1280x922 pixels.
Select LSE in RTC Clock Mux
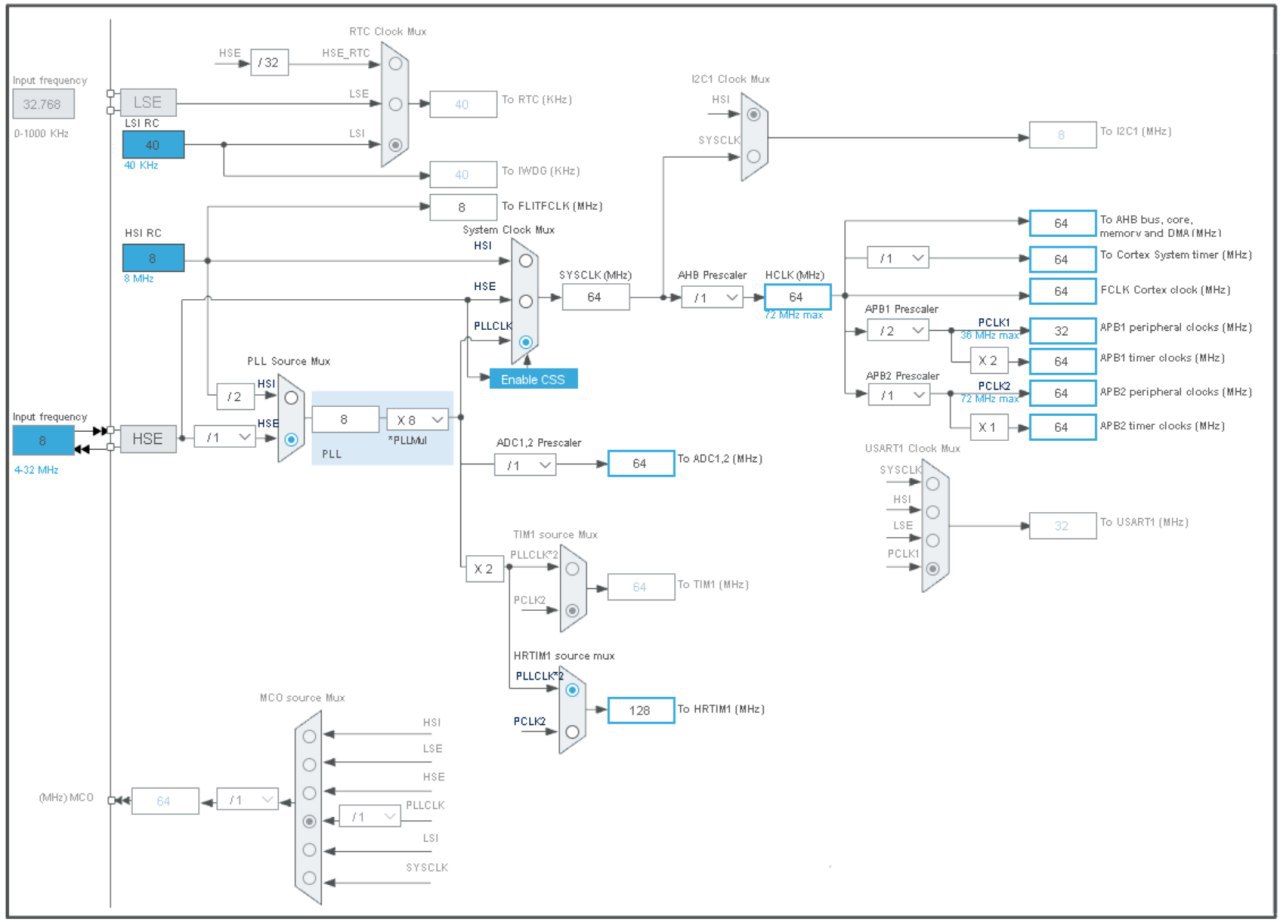coord(397,103)
